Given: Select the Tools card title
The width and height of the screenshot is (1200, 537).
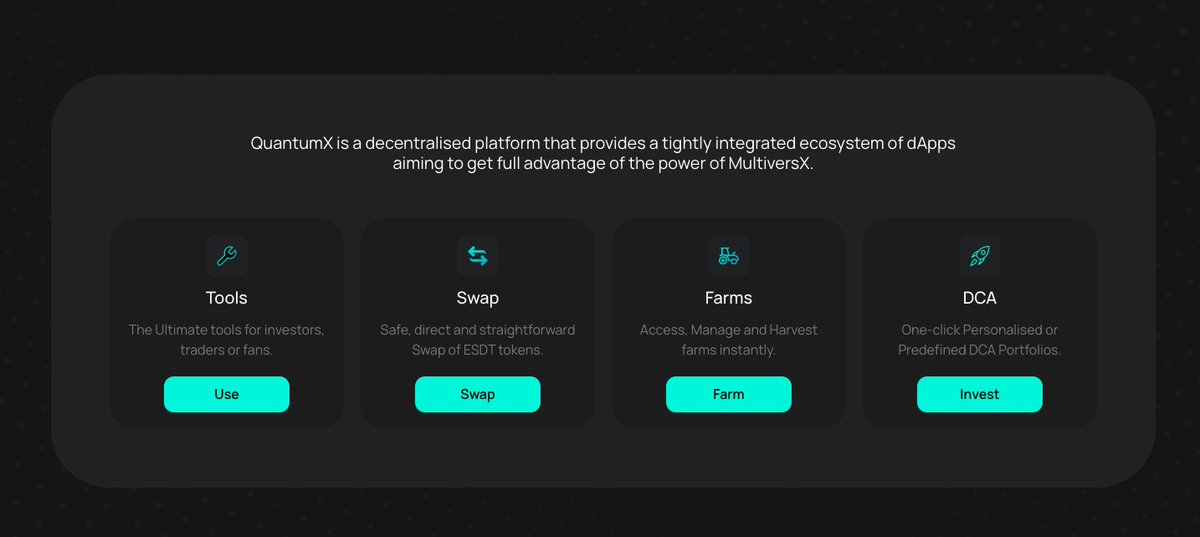Looking at the screenshot, I should click(x=227, y=298).
